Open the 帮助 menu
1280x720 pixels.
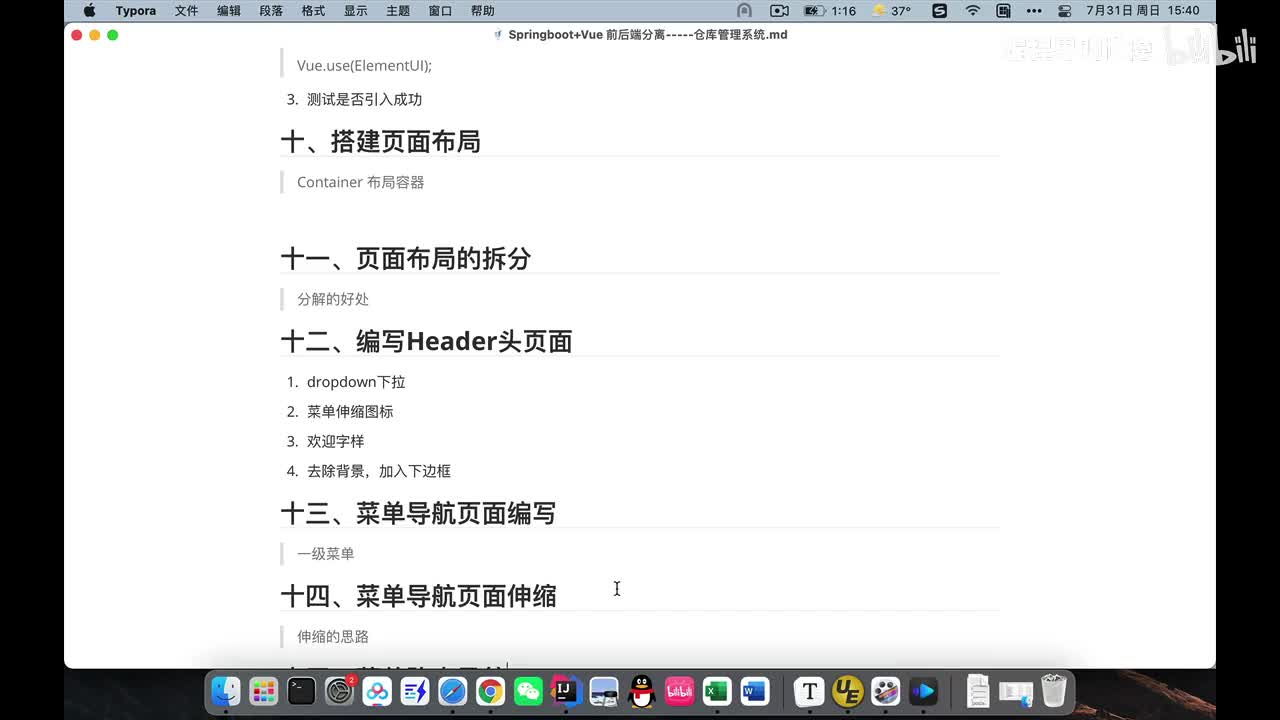[482, 11]
